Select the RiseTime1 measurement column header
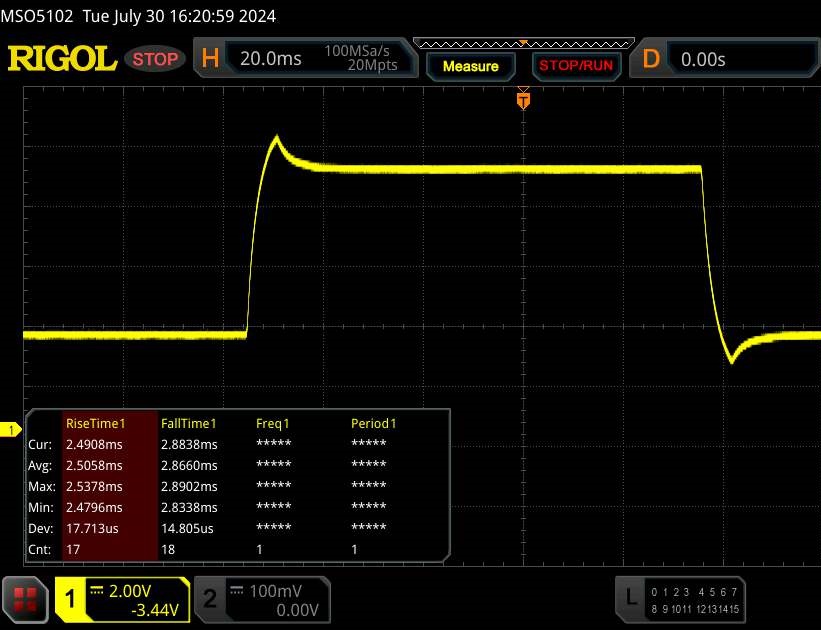This screenshot has height=630, width=821. coord(96,423)
